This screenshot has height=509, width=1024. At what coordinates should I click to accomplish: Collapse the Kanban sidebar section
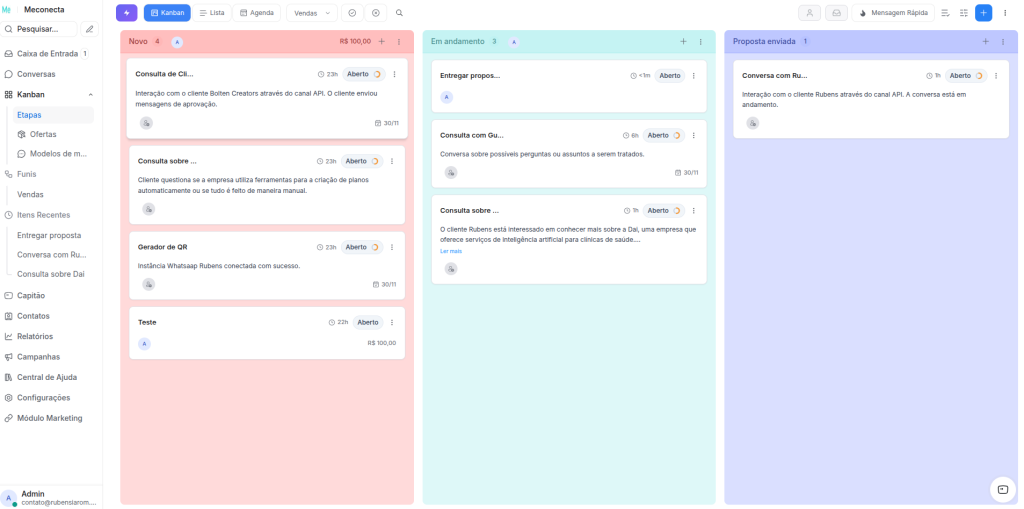point(91,94)
